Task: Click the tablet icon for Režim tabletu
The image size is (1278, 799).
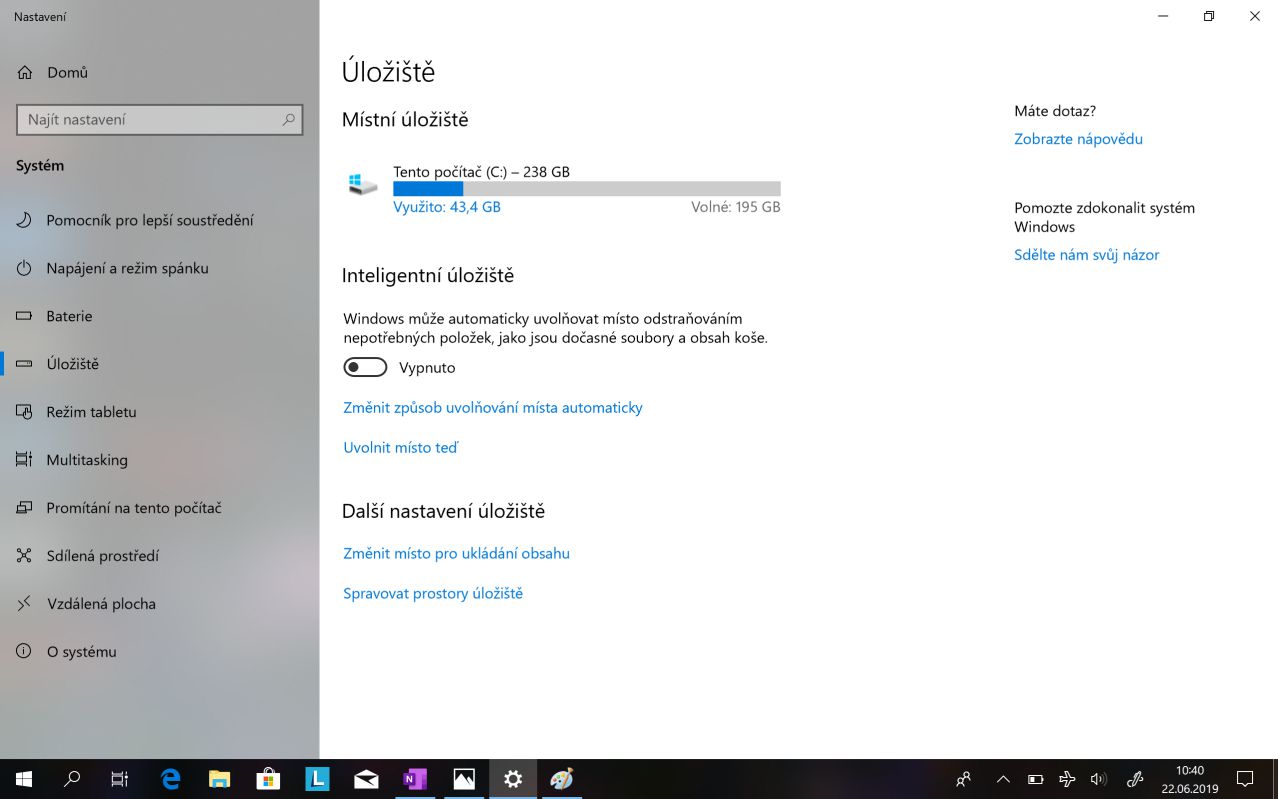Action: click(25, 412)
